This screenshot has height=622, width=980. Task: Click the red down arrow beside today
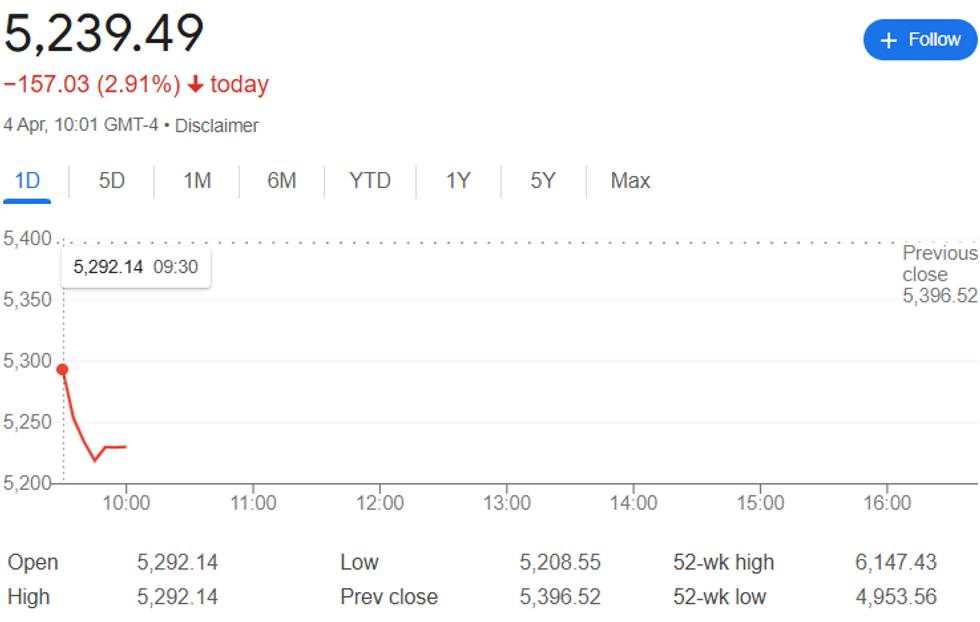[x=196, y=84]
